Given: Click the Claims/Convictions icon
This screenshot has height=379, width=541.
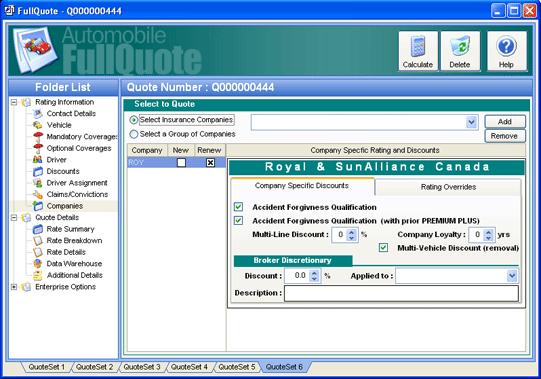Looking at the screenshot, I should point(38,194).
